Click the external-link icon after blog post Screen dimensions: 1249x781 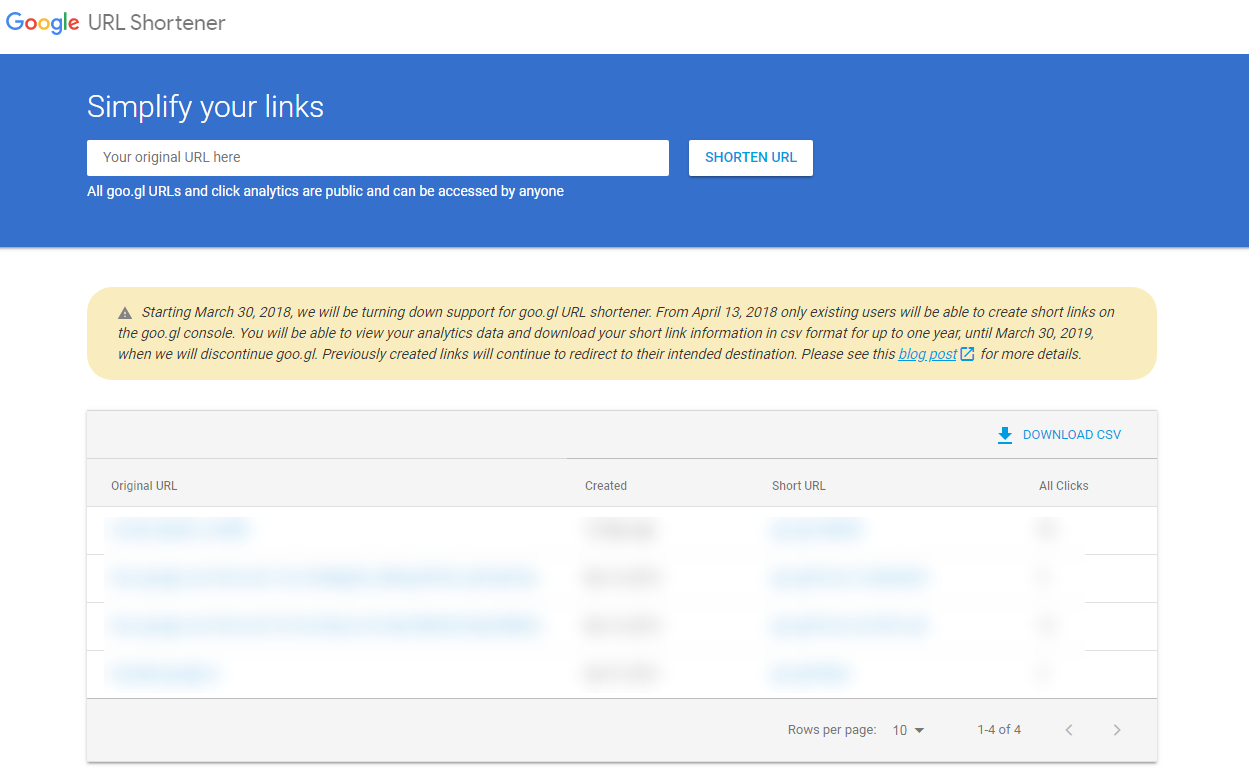point(965,354)
